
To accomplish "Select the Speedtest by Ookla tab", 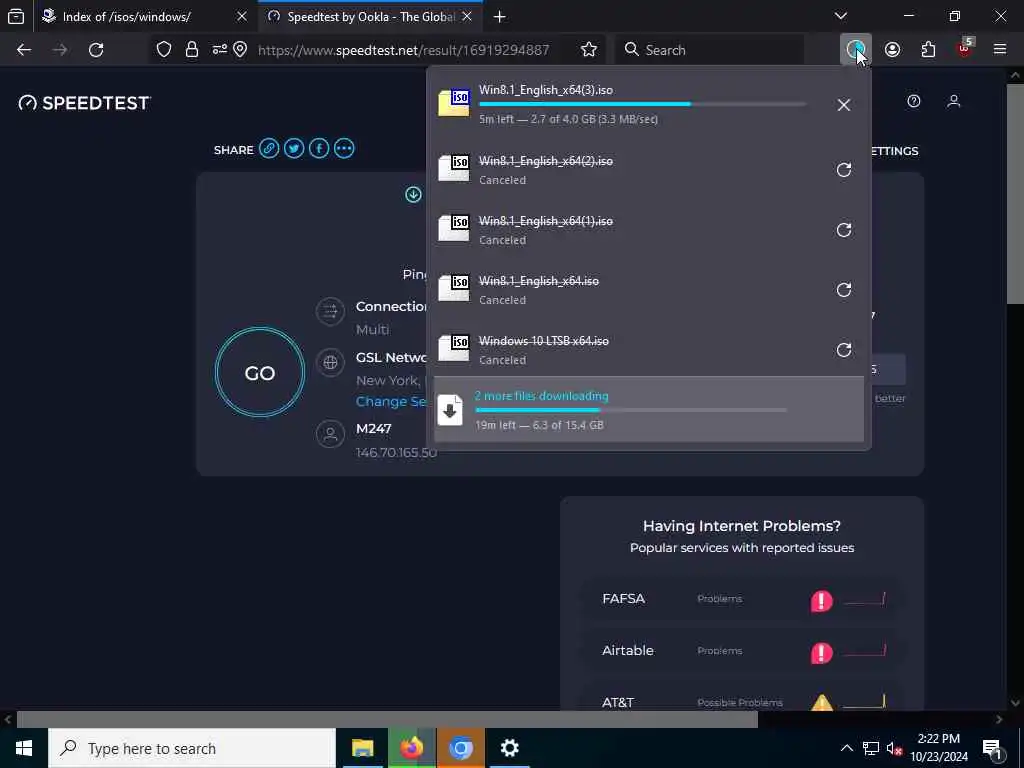I will 371,17.
